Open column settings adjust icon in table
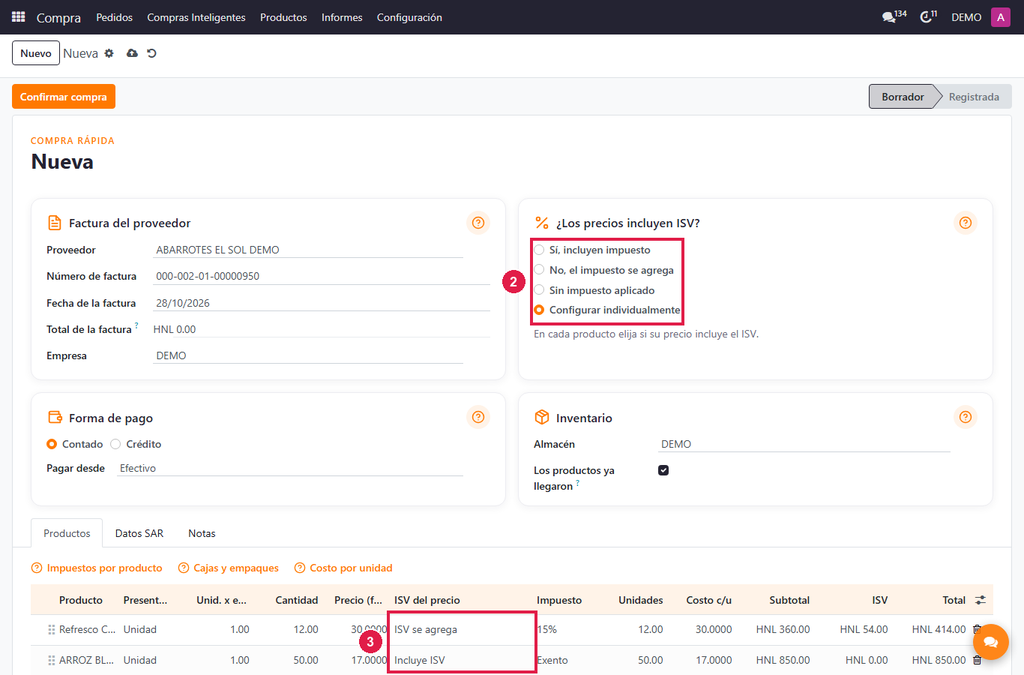Image resolution: width=1024 pixels, height=675 pixels. click(x=980, y=600)
